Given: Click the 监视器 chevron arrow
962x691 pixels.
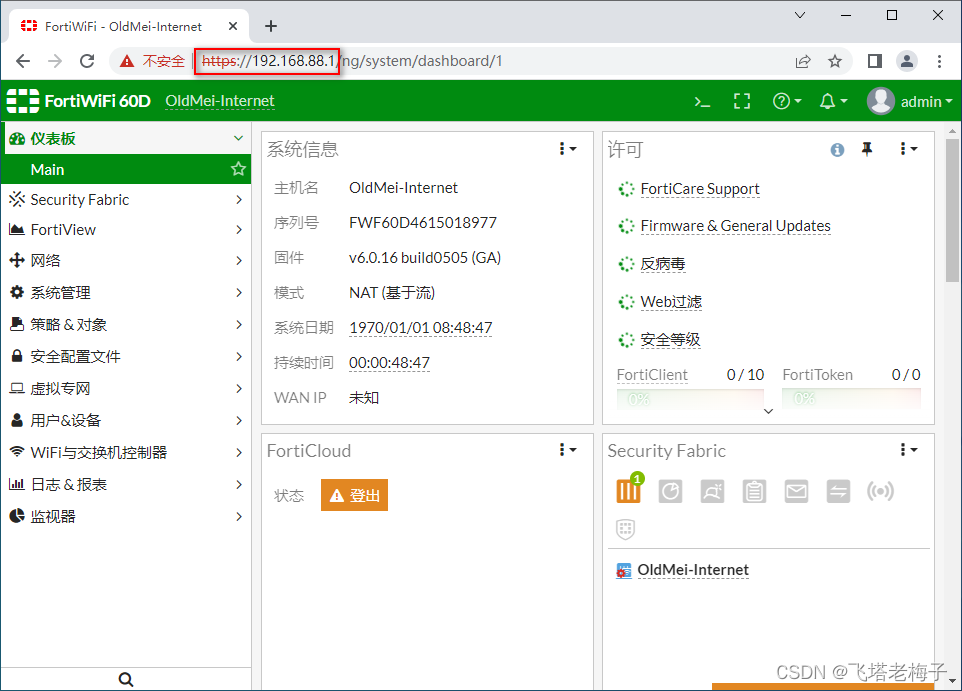Looking at the screenshot, I should pyautogui.click(x=239, y=516).
